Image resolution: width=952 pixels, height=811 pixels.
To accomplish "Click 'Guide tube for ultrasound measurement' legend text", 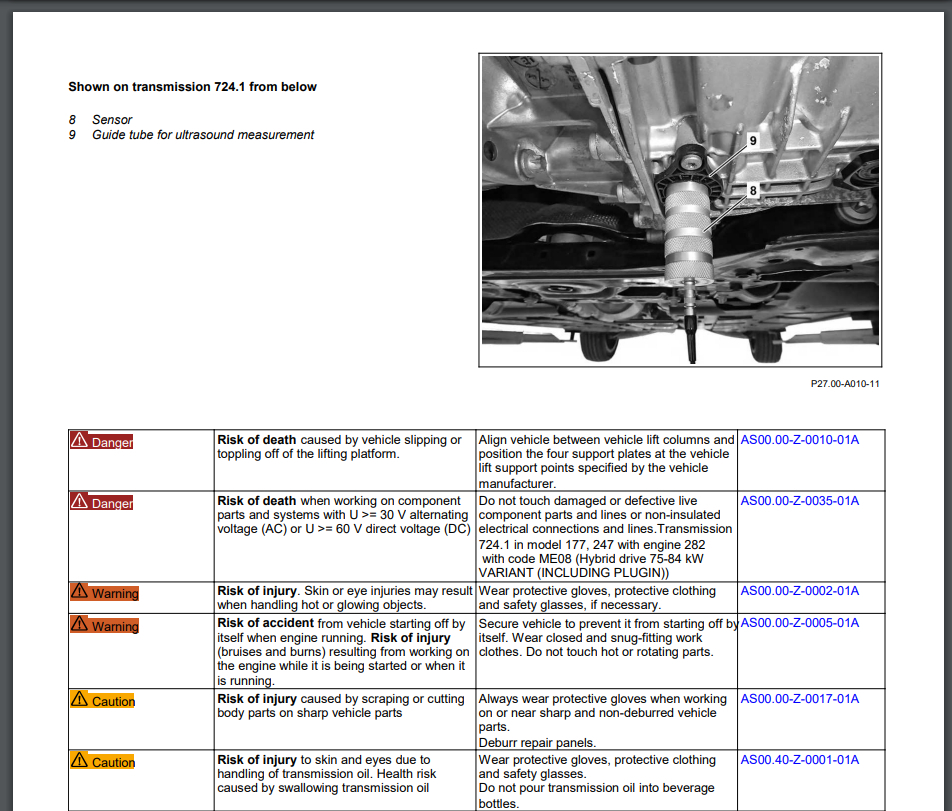I will tap(203, 135).
